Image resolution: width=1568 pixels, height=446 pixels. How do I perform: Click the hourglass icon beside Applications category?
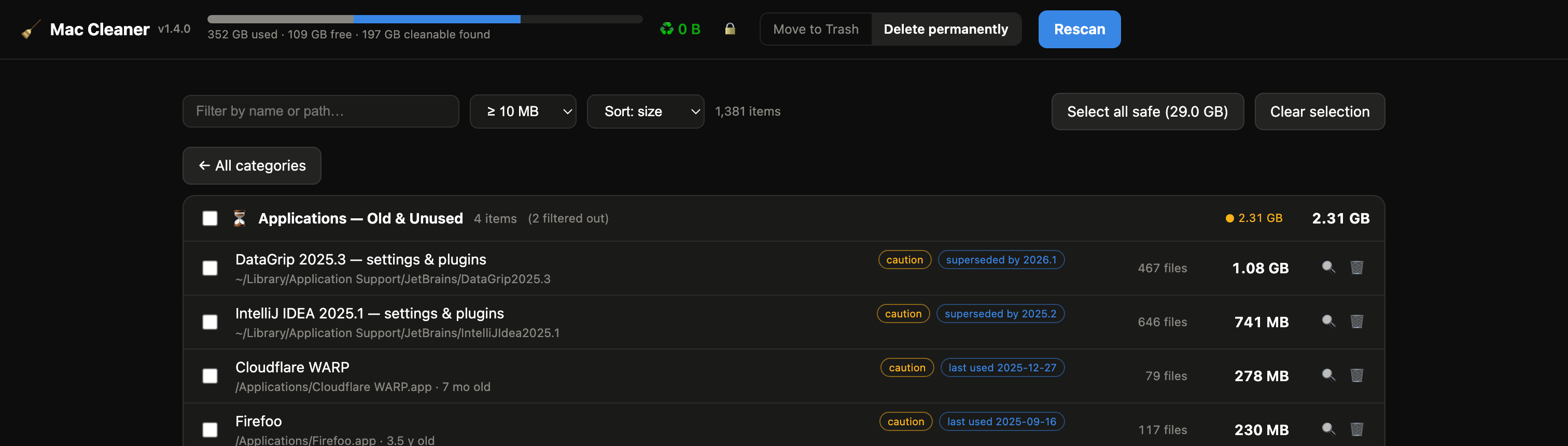239,218
